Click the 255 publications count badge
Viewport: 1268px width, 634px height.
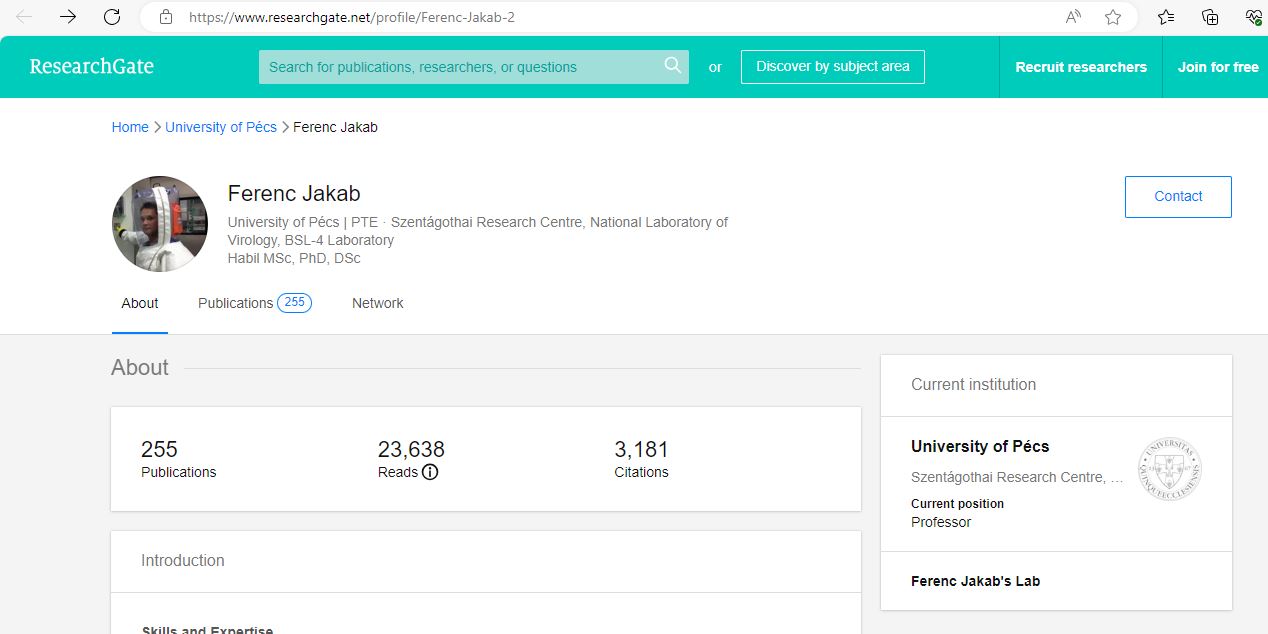[294, 303]
